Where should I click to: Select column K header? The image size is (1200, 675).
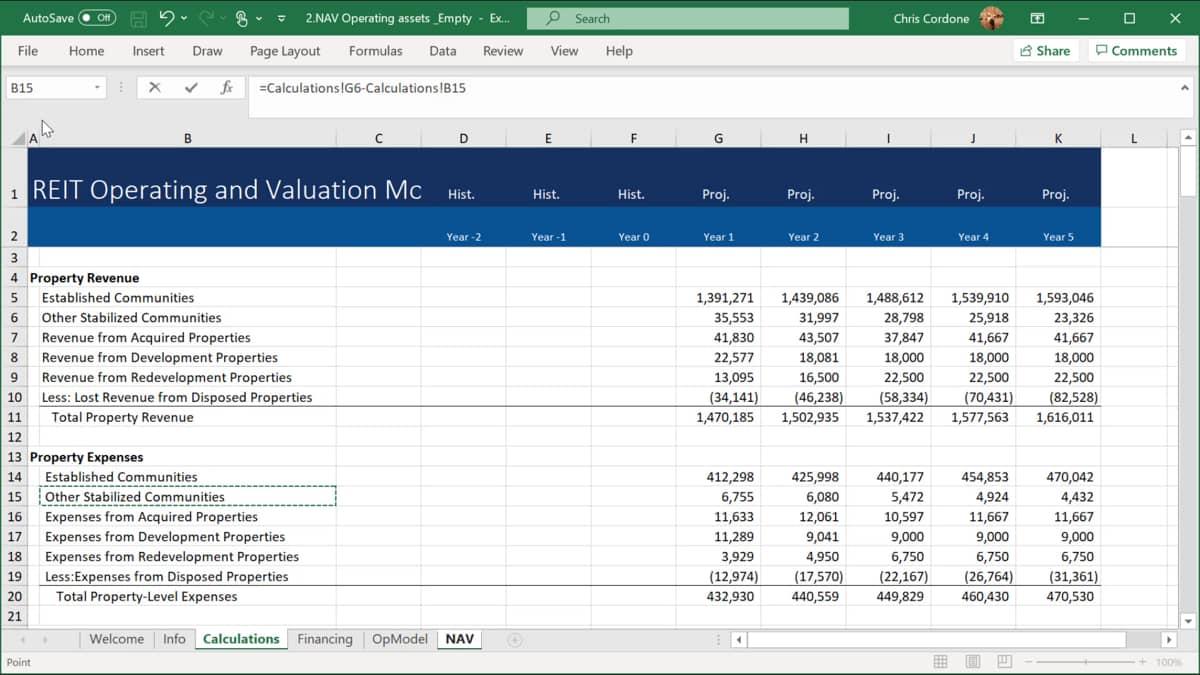[1058, 138]
